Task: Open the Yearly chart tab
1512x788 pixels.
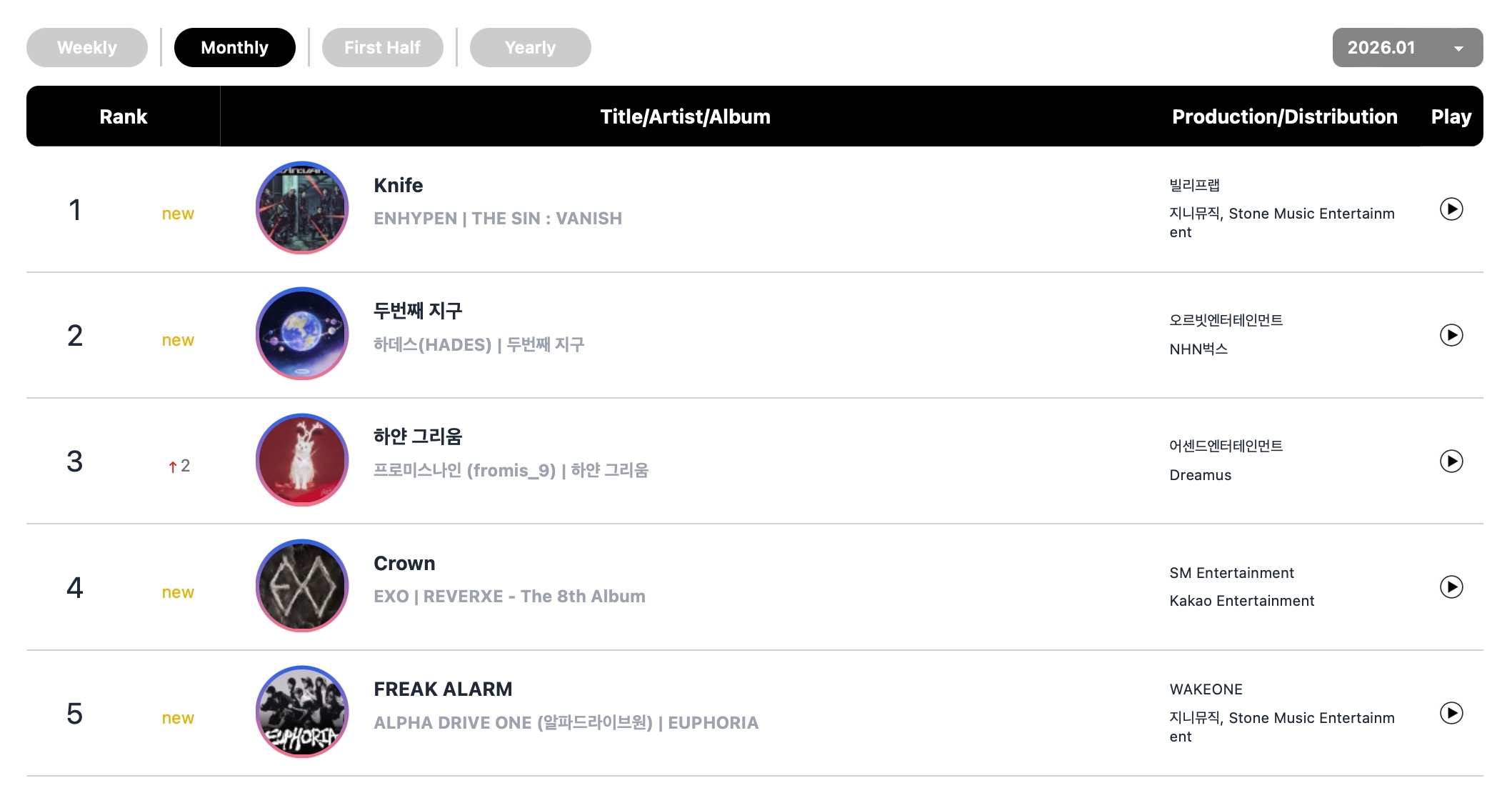Action: point(530,48)
